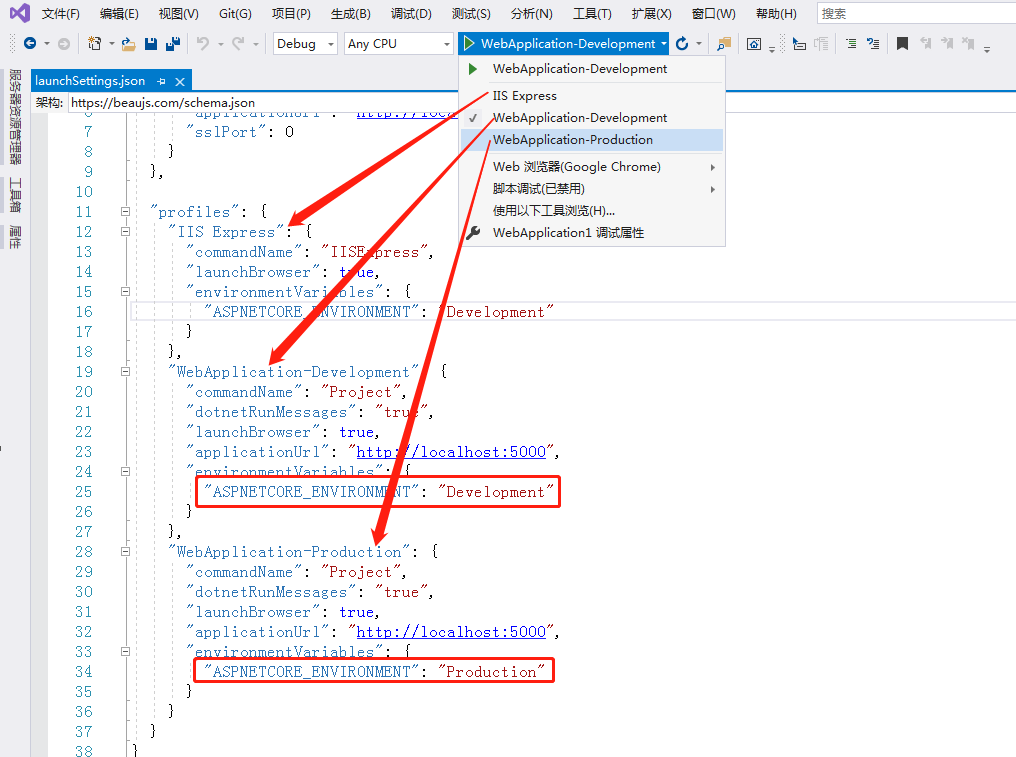Collapse the "profiles" JSON block
The width and height of the screenshot is (1016, 757).
click(126, 211)
